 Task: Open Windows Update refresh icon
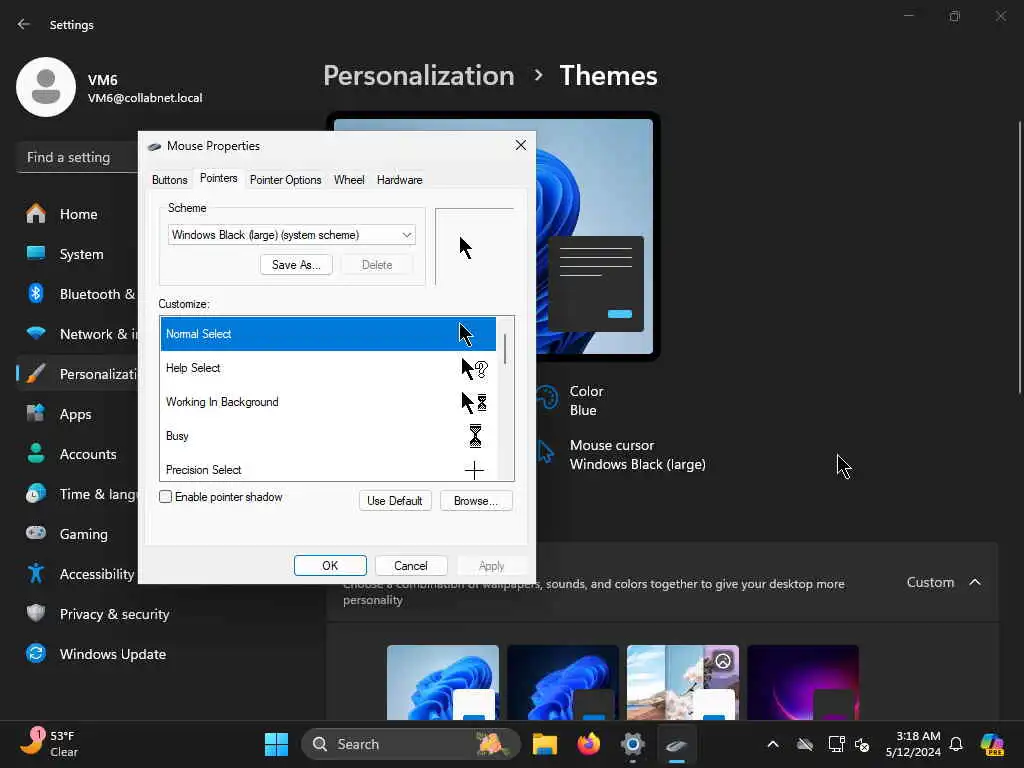[36, 653]
